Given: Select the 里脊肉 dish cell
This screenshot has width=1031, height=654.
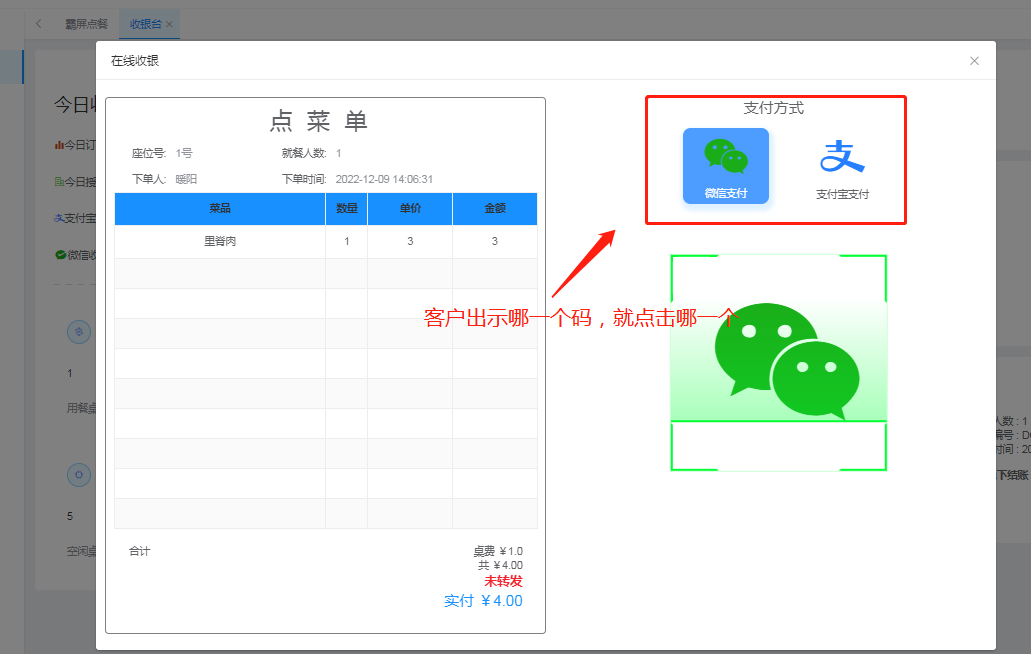Looking at the screenshot, I should click(x=220, y=241).
